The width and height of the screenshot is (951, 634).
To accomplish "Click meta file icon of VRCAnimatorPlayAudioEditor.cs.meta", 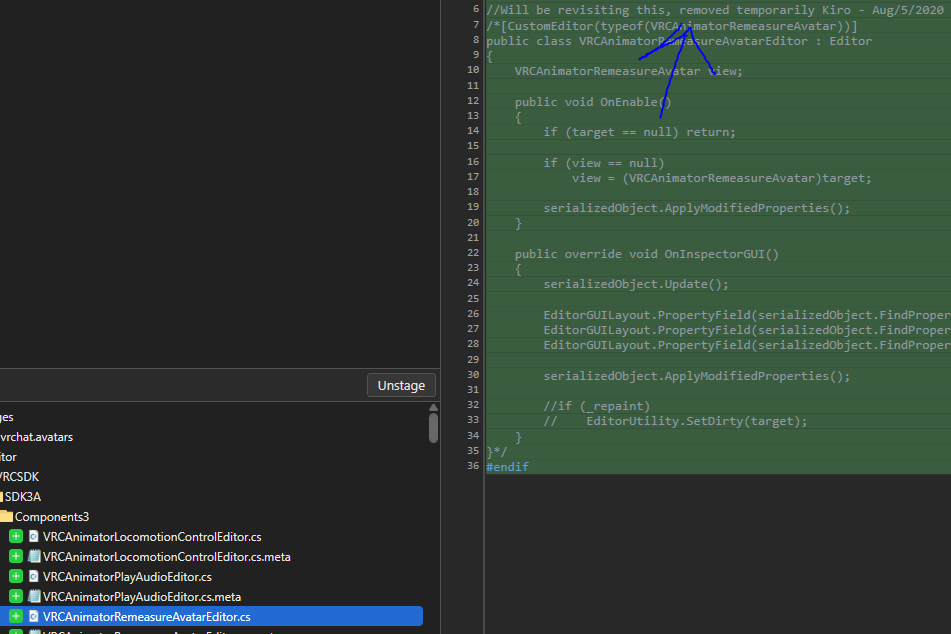I will (x=33, y=597).
